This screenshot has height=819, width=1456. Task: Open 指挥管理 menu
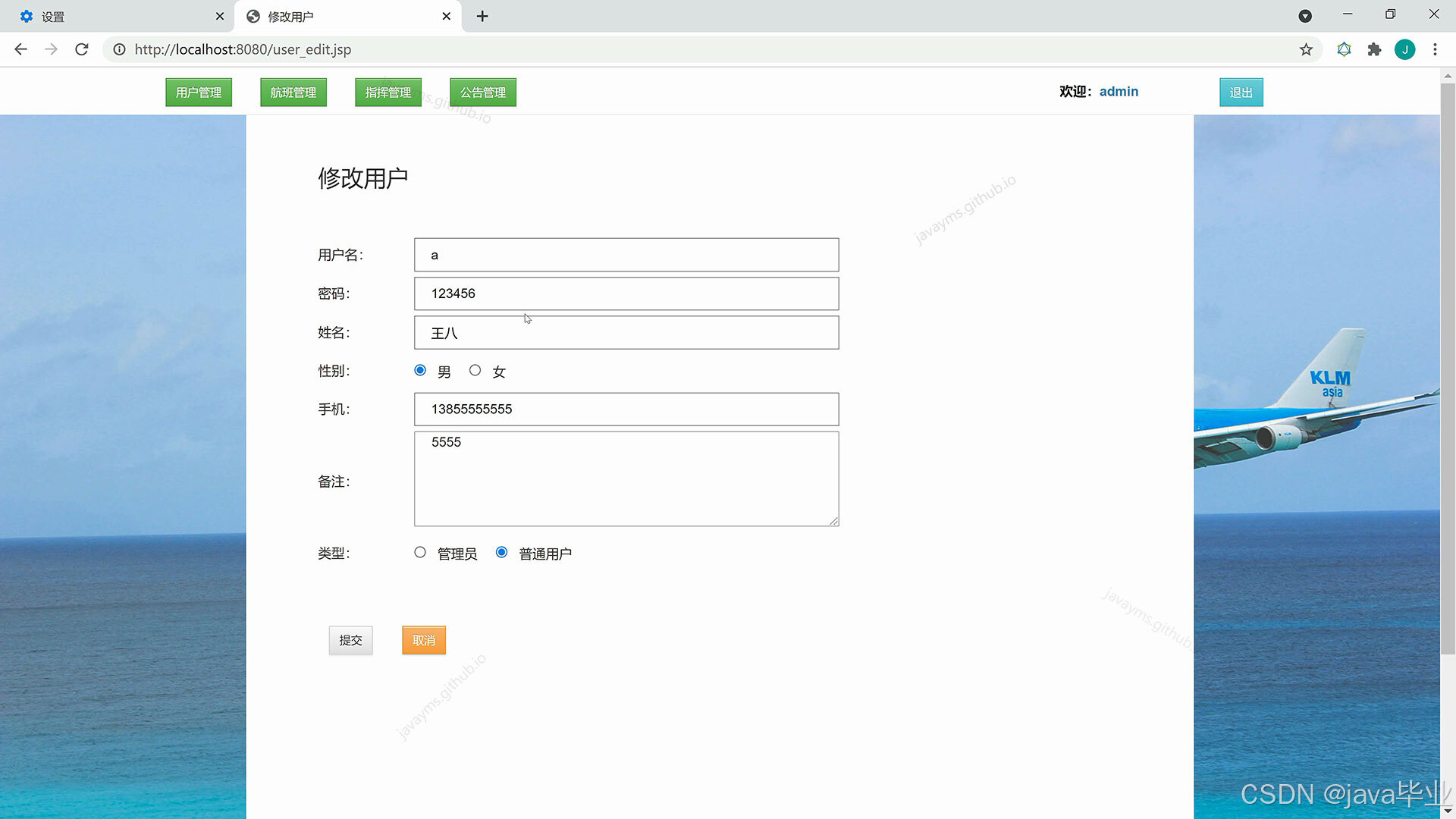[x=388, y=93]
